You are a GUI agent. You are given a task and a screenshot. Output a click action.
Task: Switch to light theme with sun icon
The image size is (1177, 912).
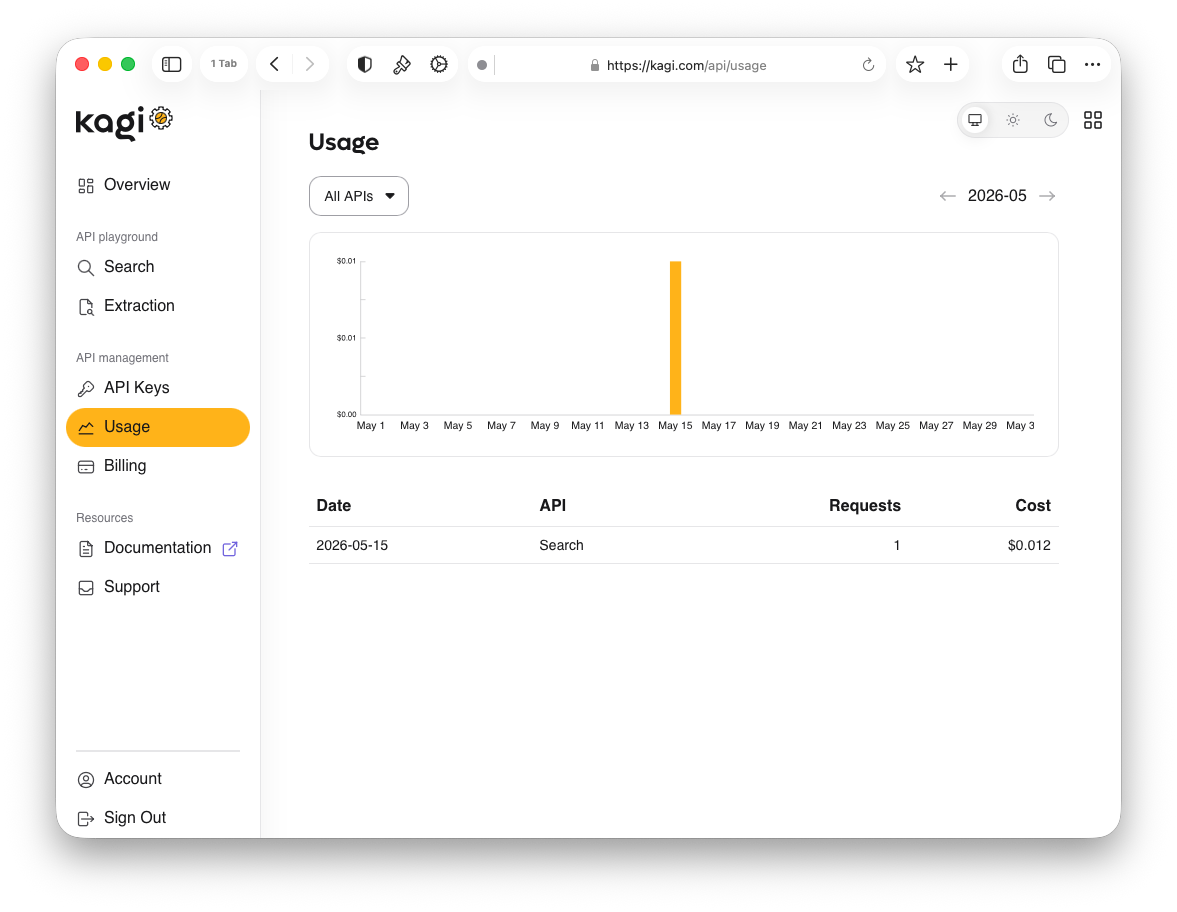(x=1013, y=120)
